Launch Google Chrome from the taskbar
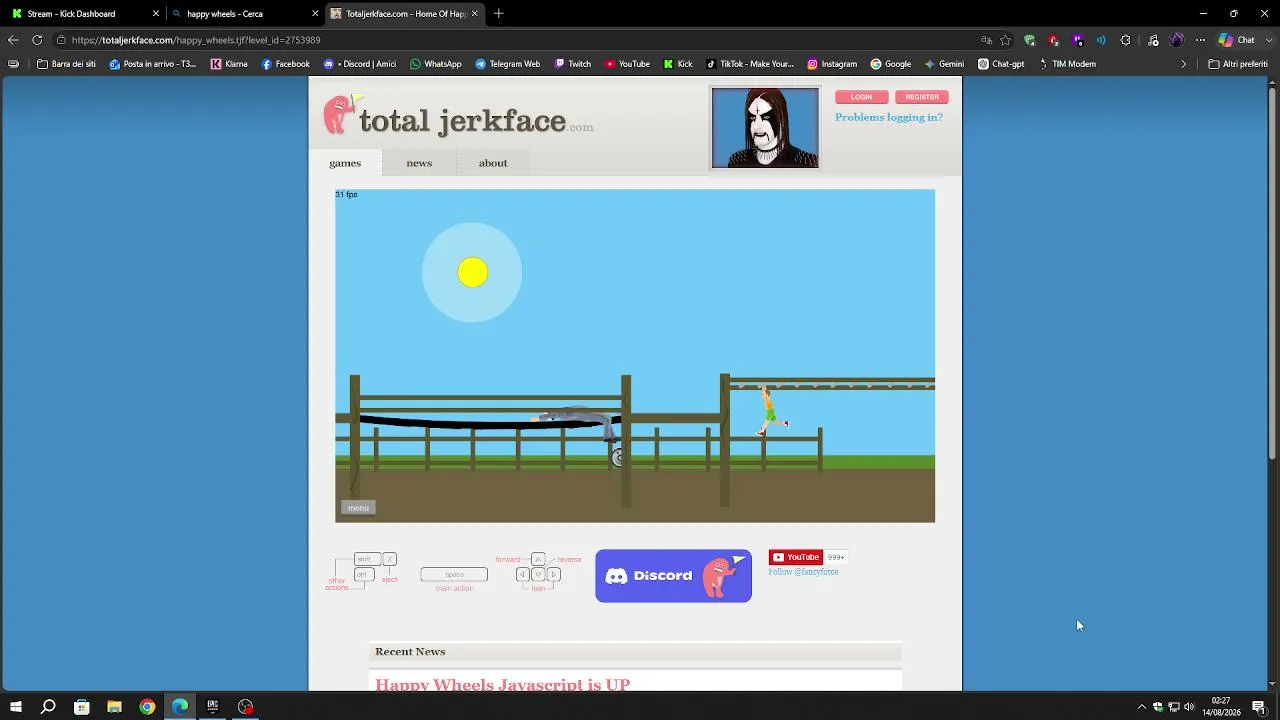The width and height of the screenshot is (1280, 720). pos(147,707)
